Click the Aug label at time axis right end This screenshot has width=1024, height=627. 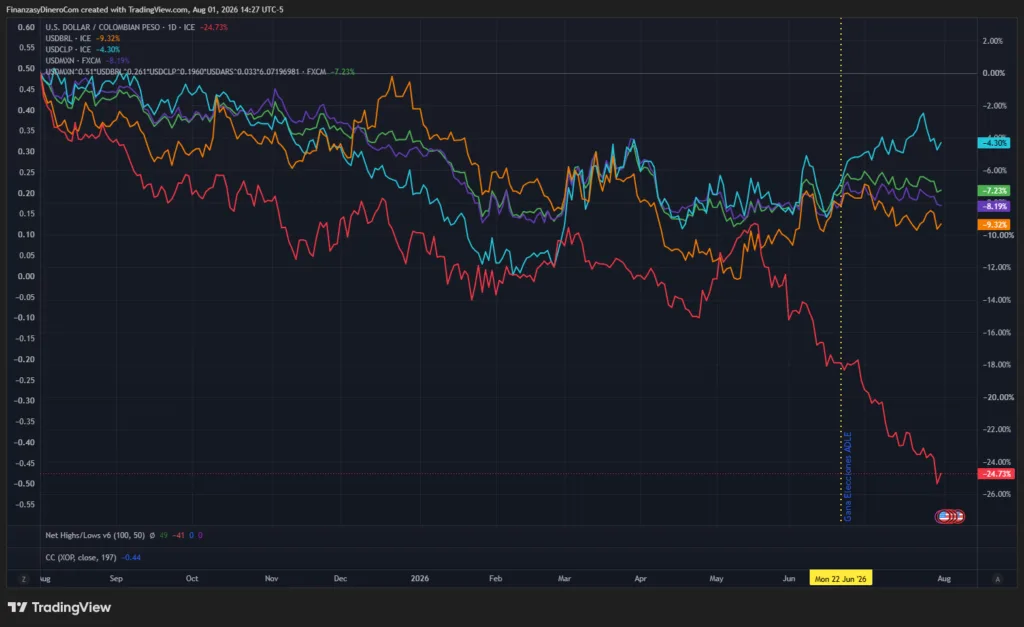point(944,579)
